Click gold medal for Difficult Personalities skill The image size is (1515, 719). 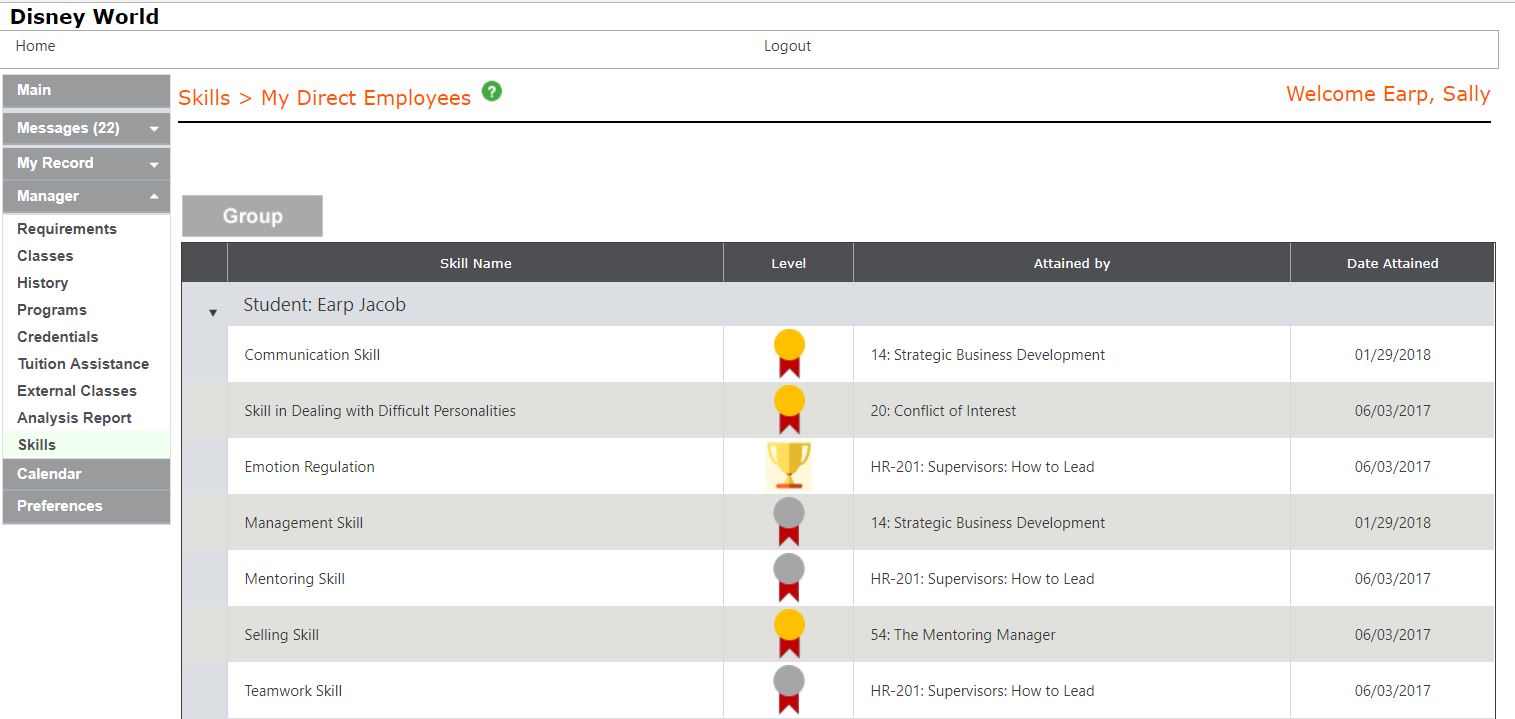[788, 409]
